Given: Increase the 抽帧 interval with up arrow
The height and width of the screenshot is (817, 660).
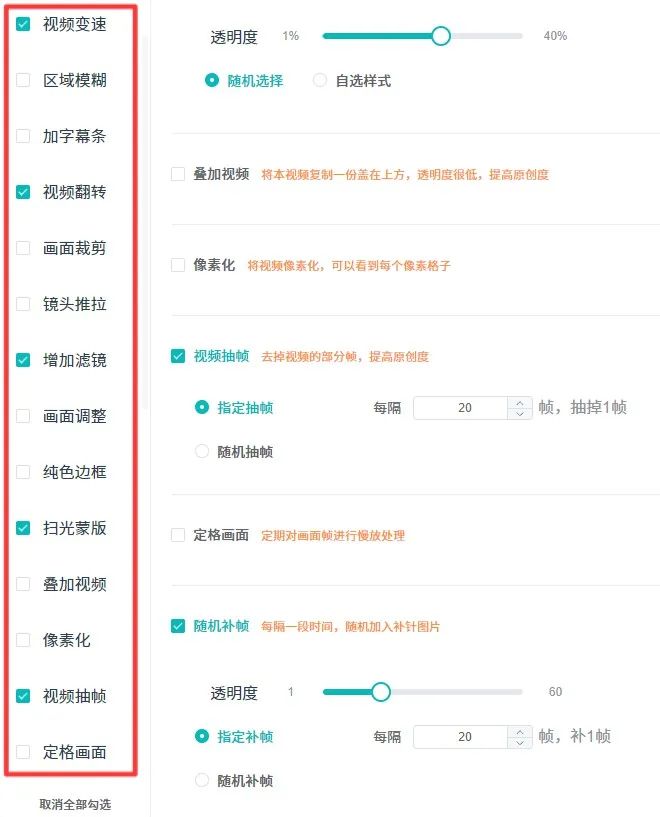Looking at the screenshot, I should click(x=520, y=403).
